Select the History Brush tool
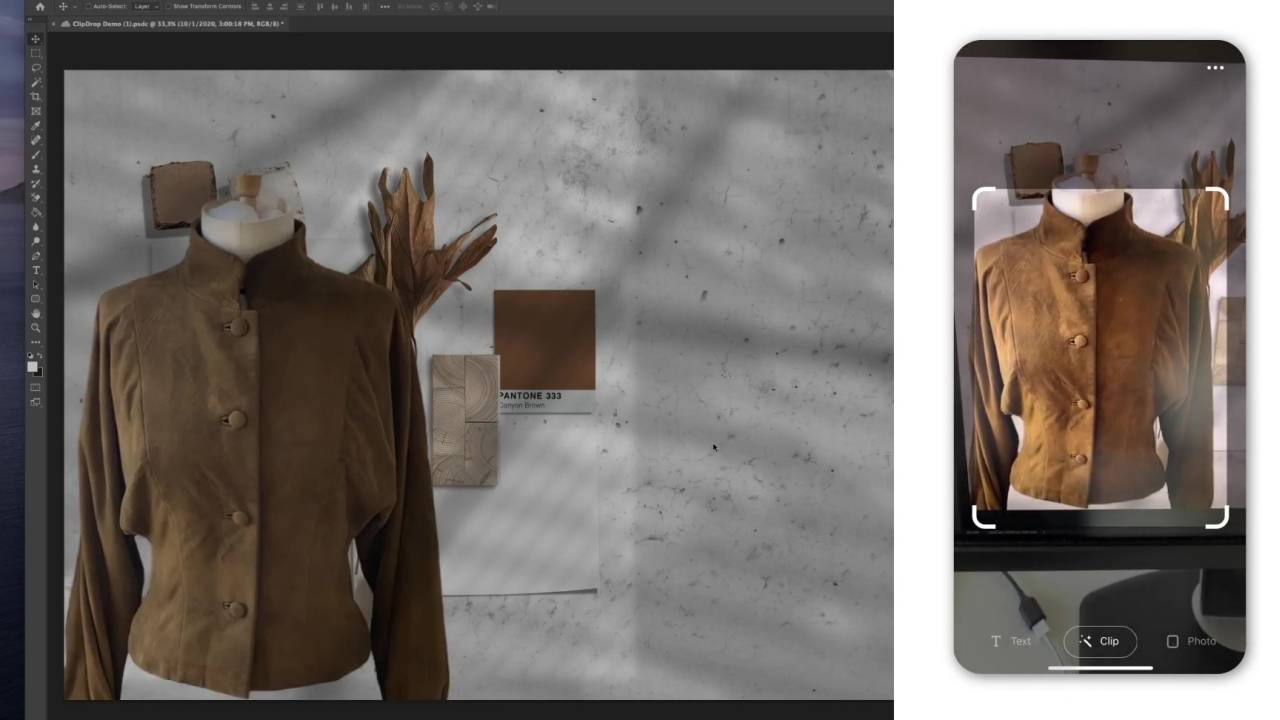 (36, 183)
